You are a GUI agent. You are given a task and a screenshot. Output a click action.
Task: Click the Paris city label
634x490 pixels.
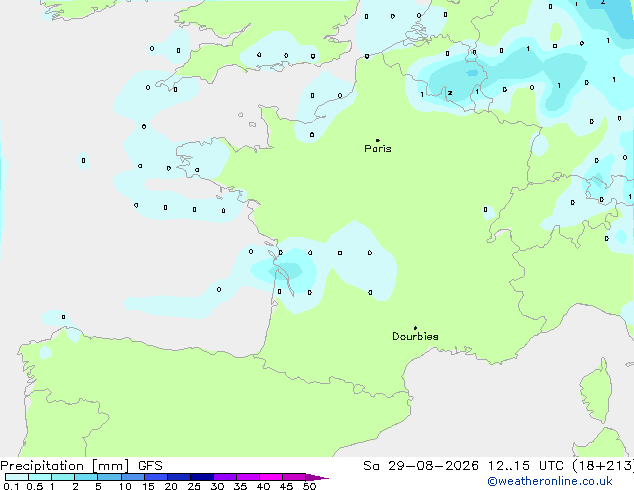(x=378, y=149)
